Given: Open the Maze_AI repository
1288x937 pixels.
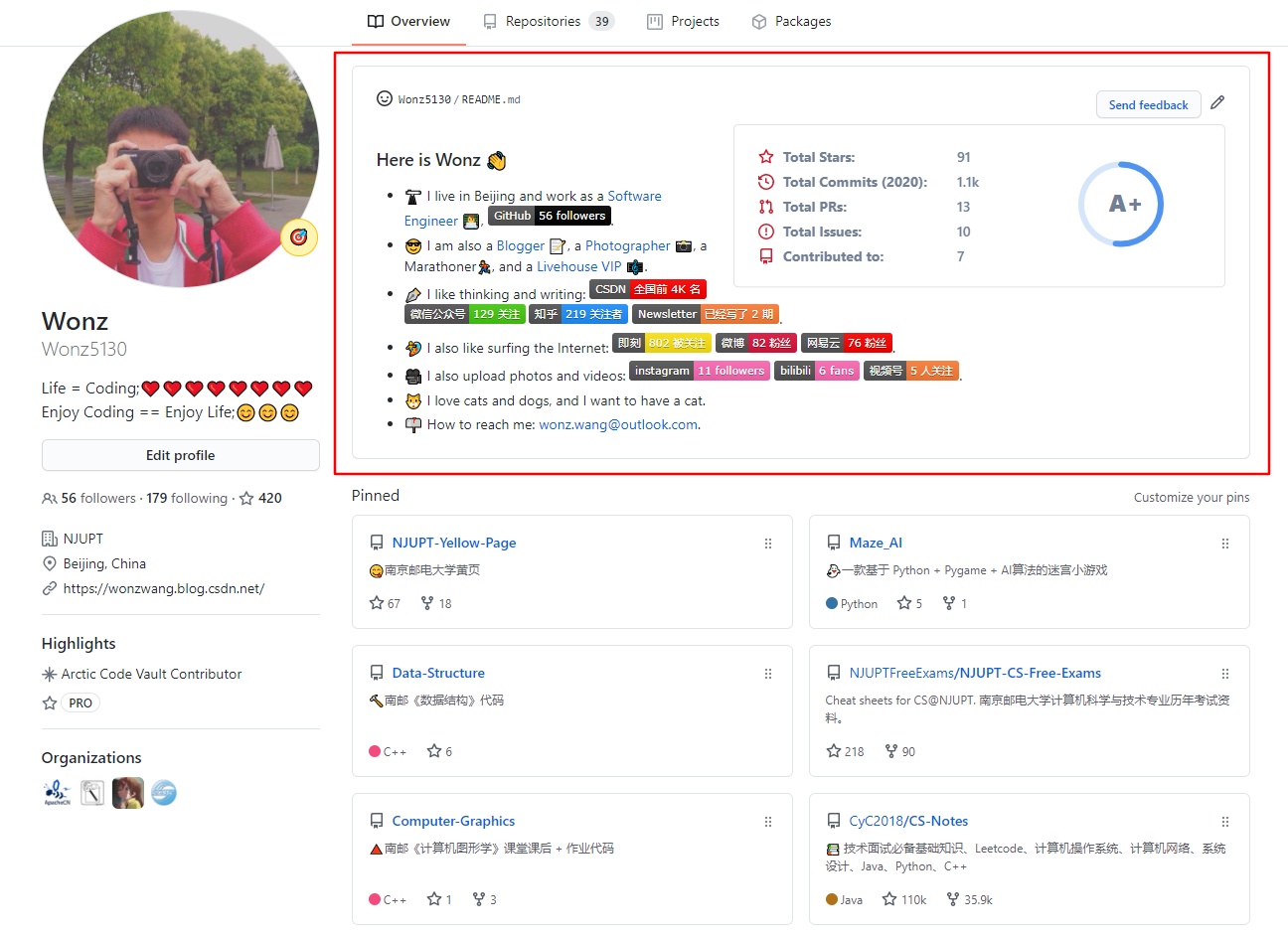Looking at the screenshot, I should tap(876, 543).
